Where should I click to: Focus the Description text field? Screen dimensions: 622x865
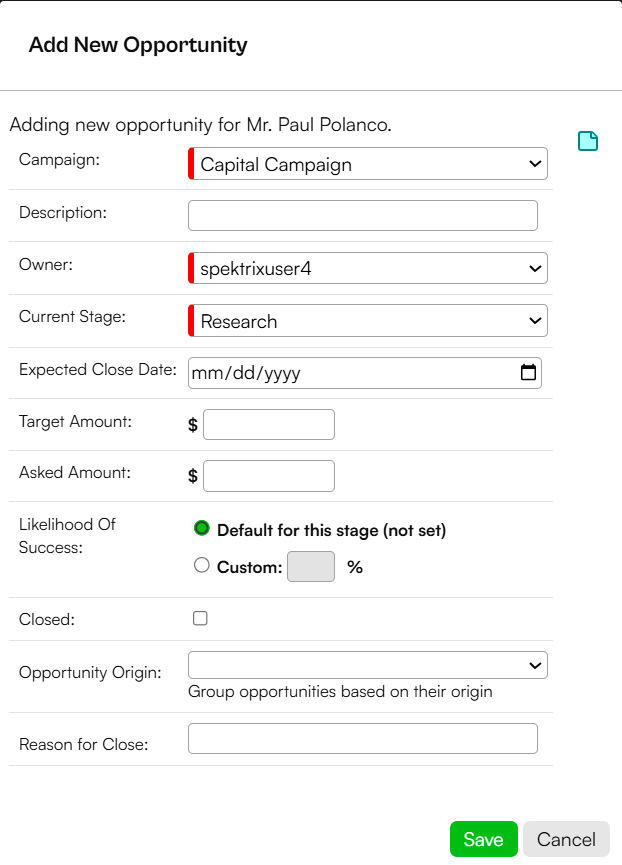coord(363,215)
